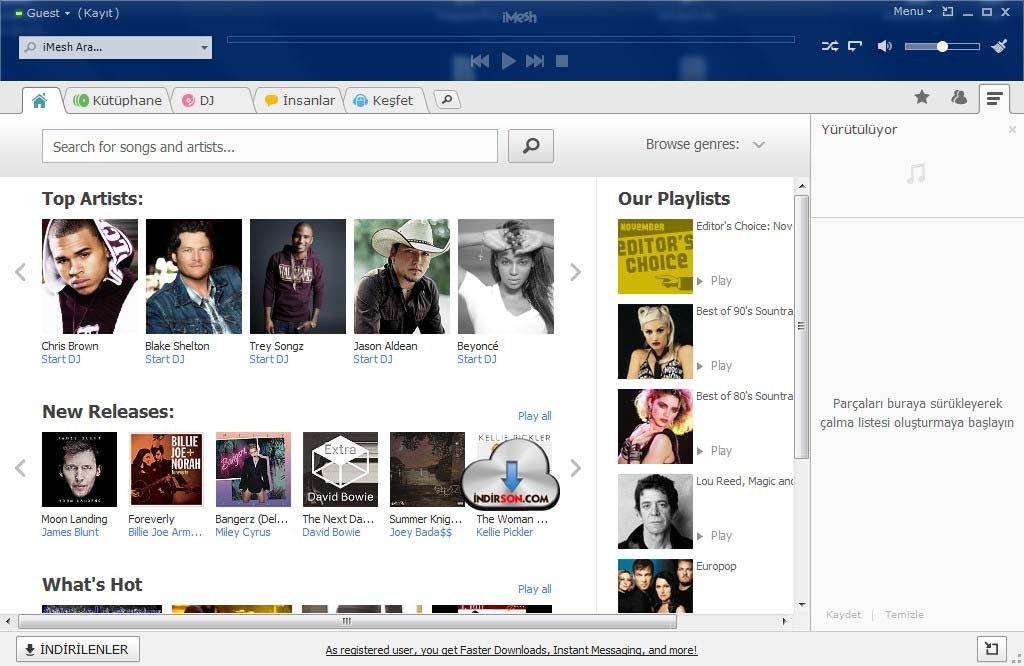Show next New Releases
This screenshot has height=666, width=1024.
coord(575,468)
